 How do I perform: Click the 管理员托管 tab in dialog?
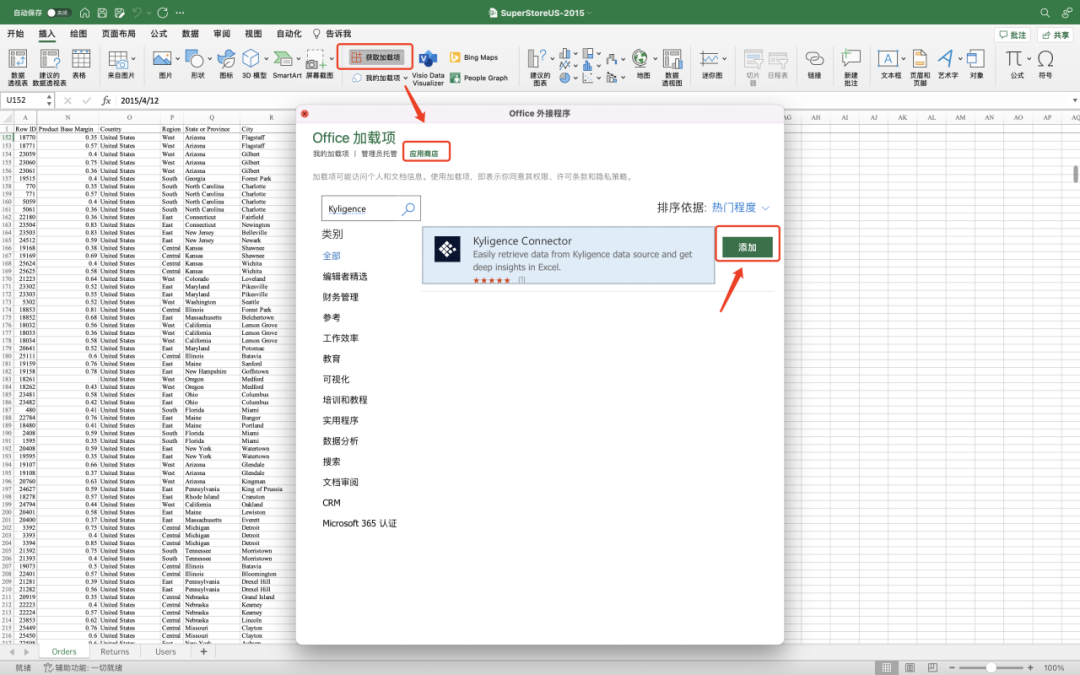tap(379, 154)
